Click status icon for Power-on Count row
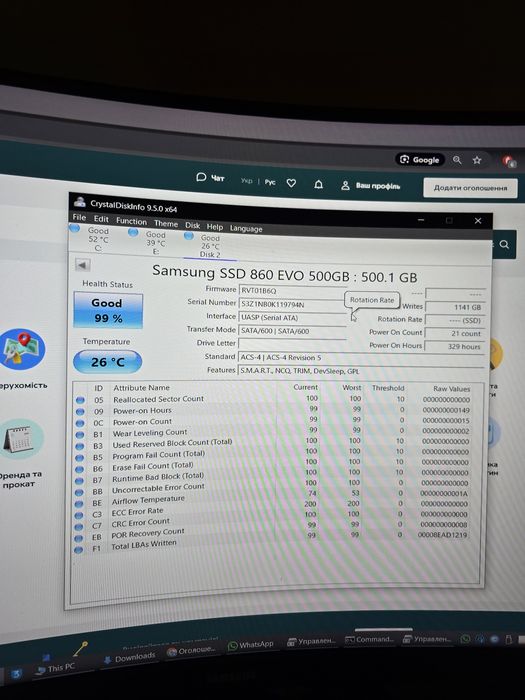The width and height of the screenshot is (525, 700). pyautogui.click(x=80, y=423)
